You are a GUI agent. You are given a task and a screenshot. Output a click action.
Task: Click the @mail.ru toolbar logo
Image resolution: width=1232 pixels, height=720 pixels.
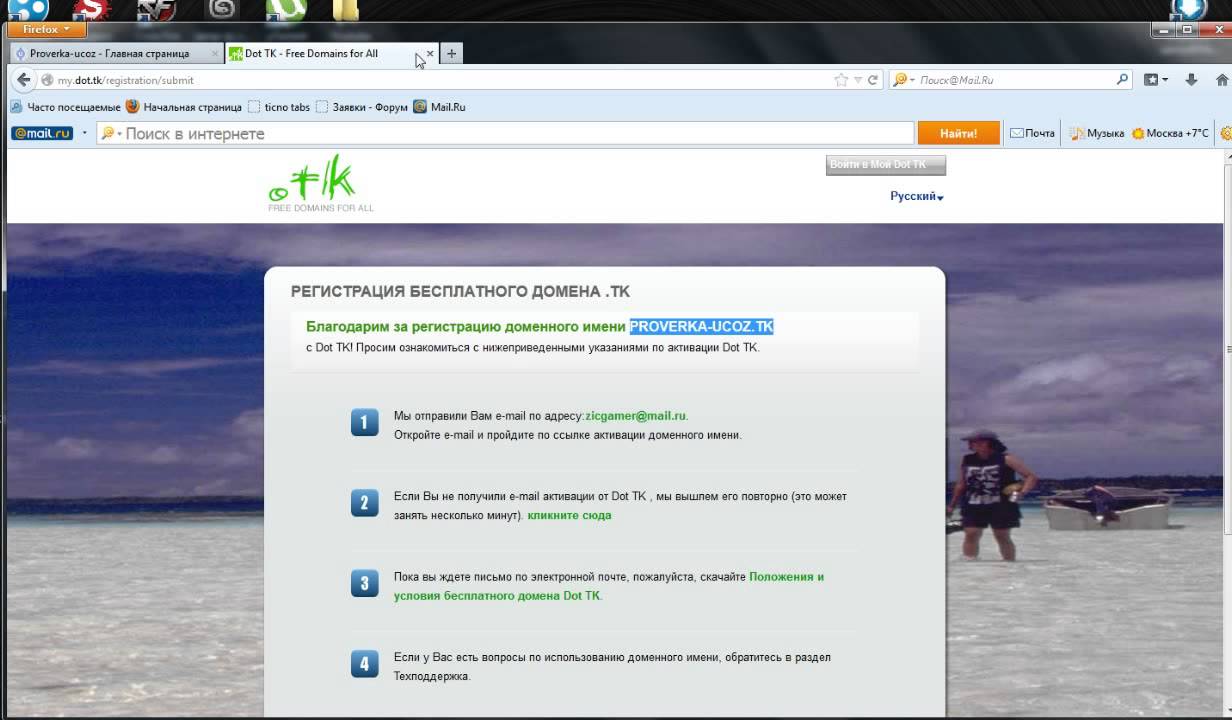(x=42, y=133)
